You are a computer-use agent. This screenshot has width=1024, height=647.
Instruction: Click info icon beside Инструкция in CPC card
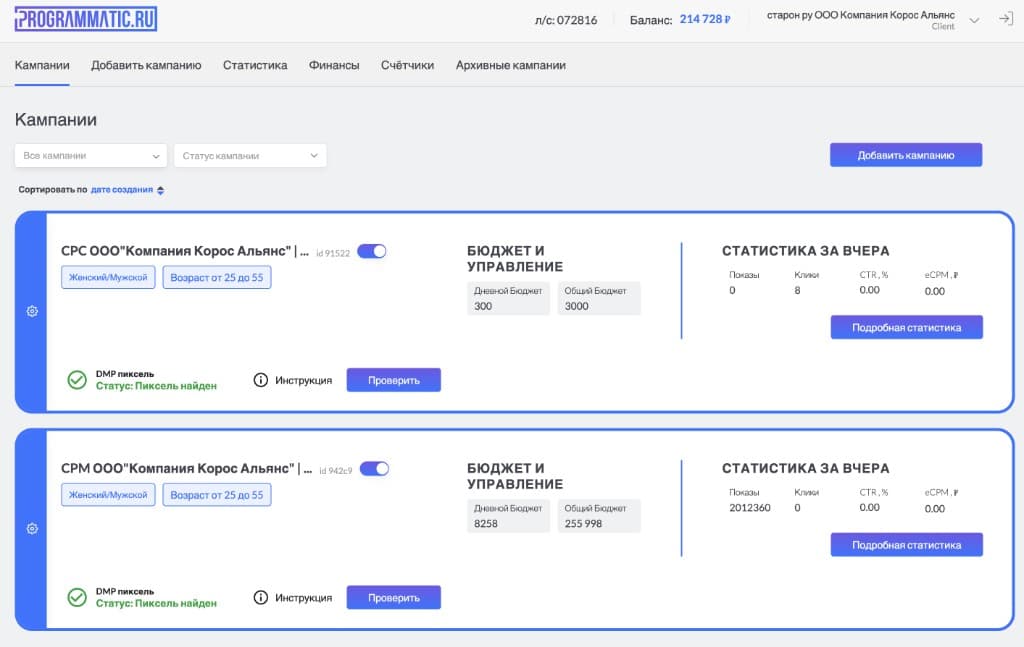click(261, 380)
